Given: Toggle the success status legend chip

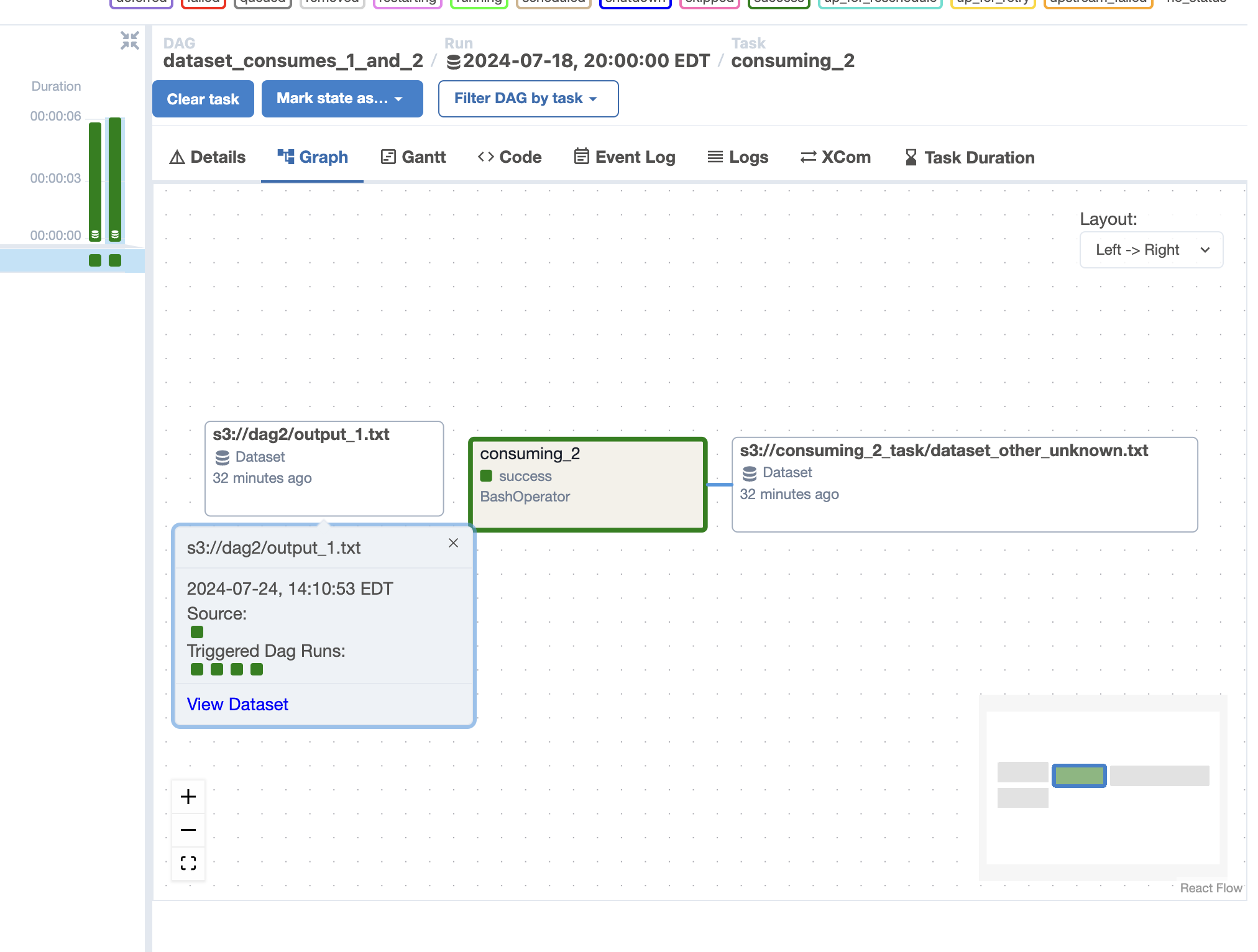Looking at the screenshot, I should pyautogui.click(x=779, y=2).
